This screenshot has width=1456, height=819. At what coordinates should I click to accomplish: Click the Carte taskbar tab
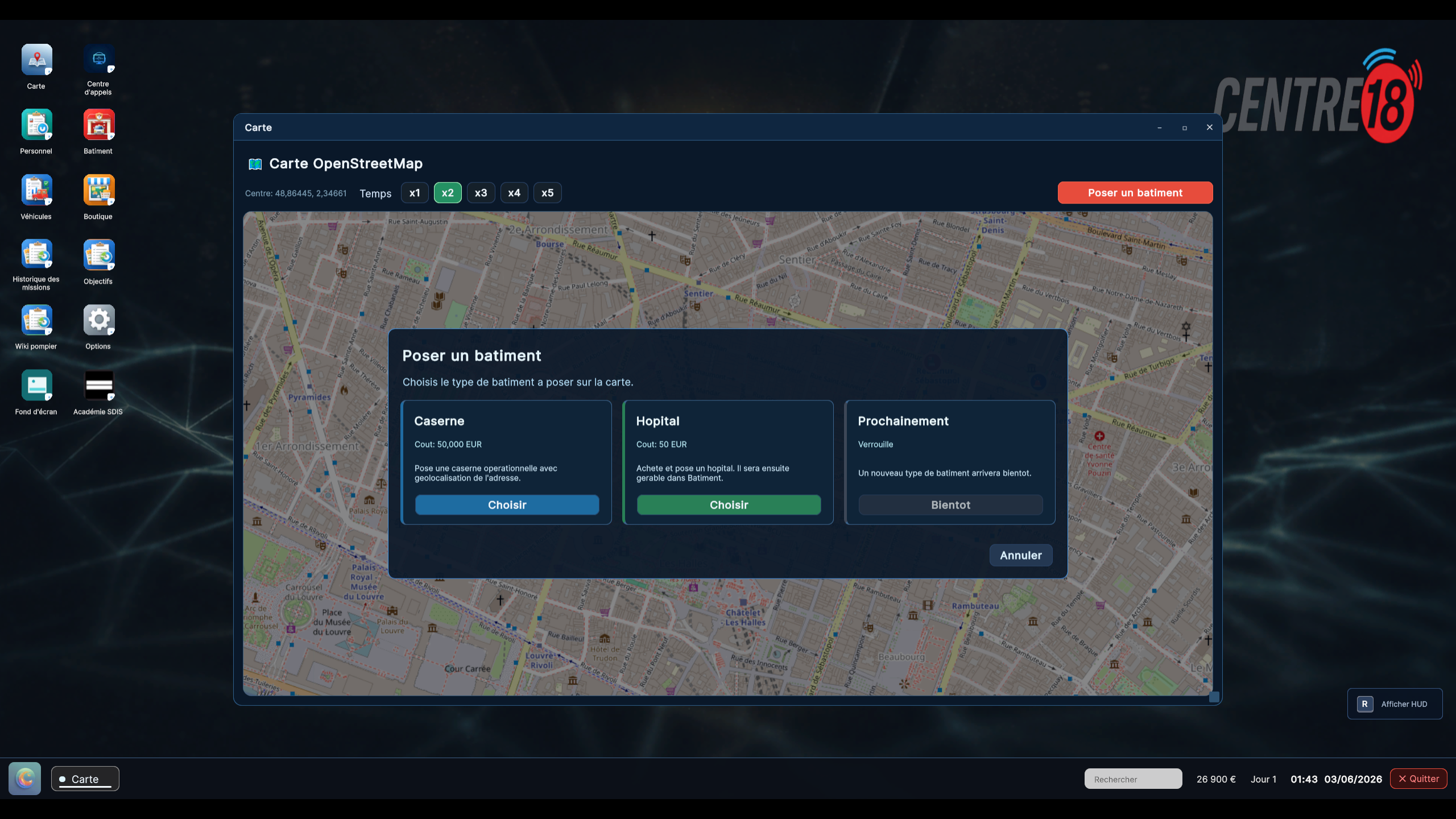(x=85, y=779)
